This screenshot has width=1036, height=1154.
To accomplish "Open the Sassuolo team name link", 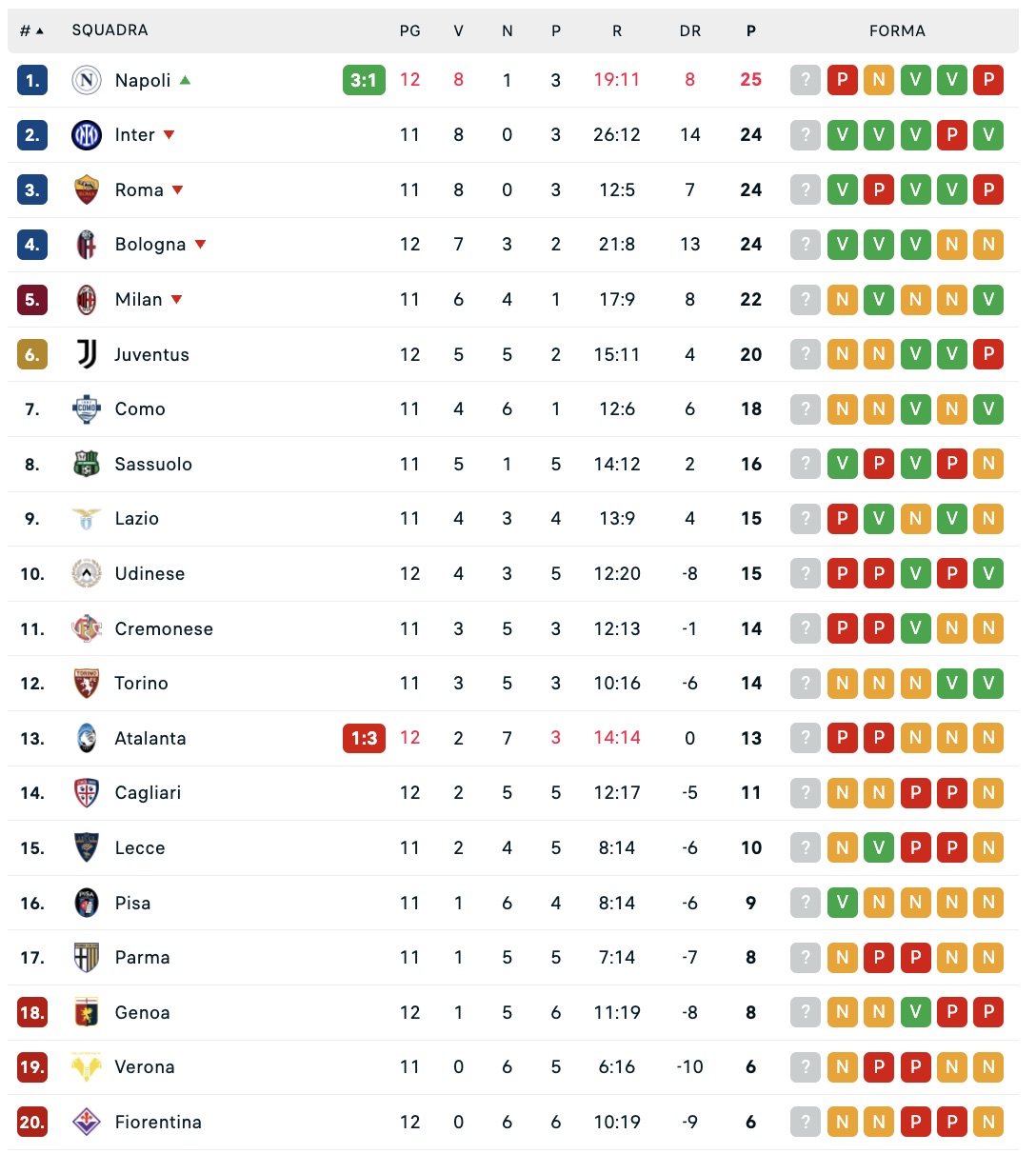I will [x=153, y=464].
